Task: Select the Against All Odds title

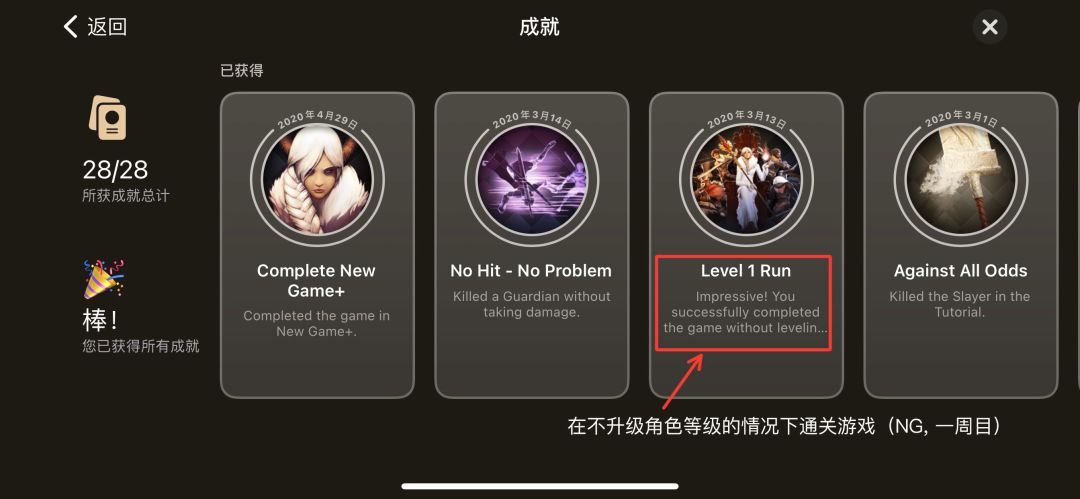Action: point(960,271)
